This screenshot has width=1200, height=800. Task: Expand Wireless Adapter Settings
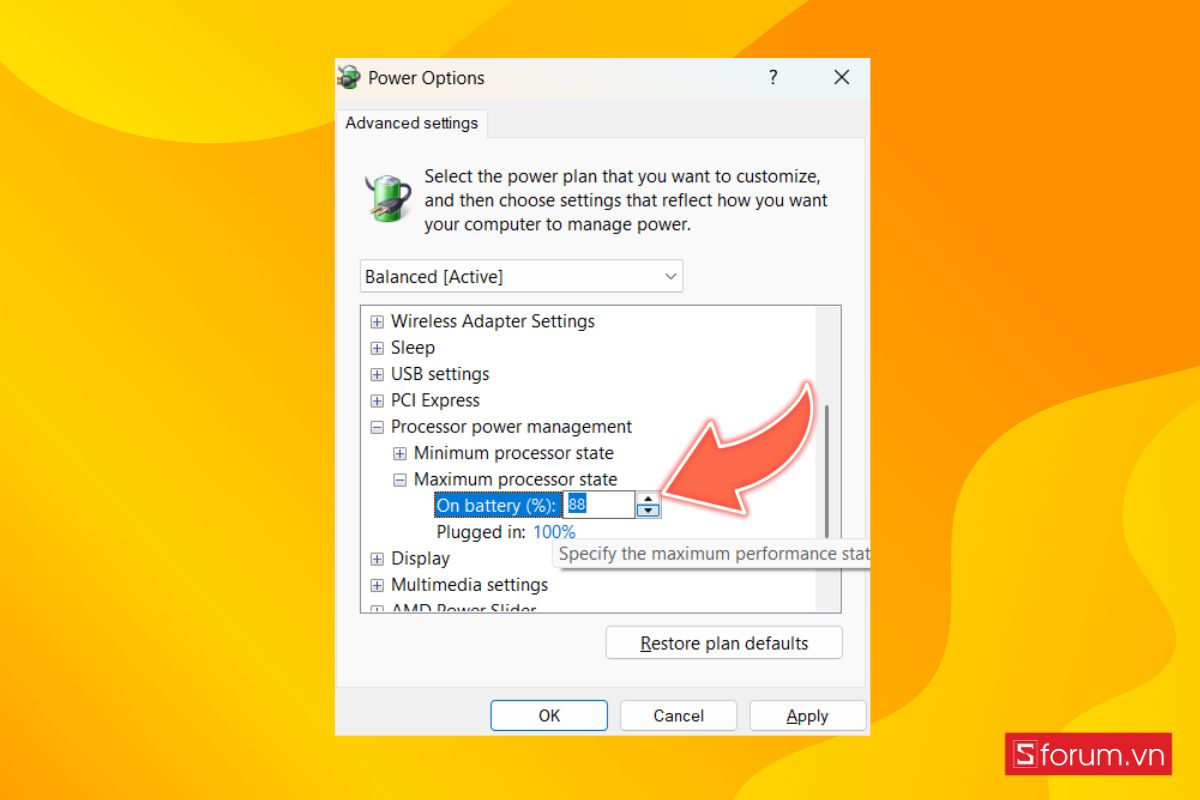point(377,321)
